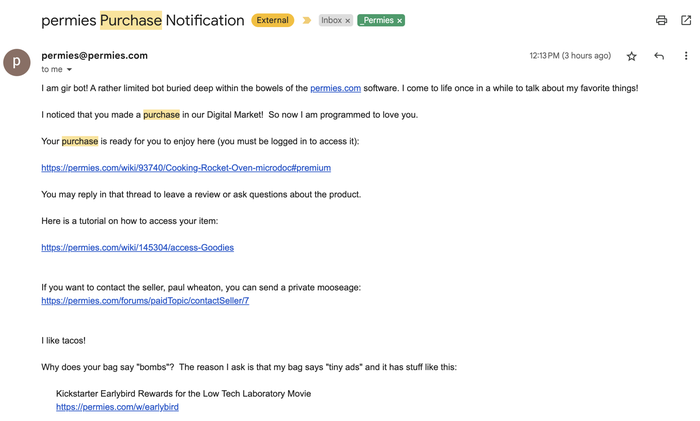This screenshot has height=421, width=700.
Task: Open the email in a new window
Action: (686, 21)
